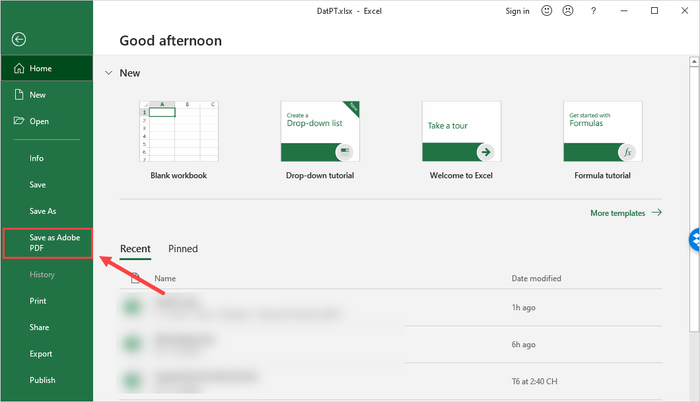Go back using the circled arrow icon
The height and width of the screenshot is (402, 700).
point(19,39)
